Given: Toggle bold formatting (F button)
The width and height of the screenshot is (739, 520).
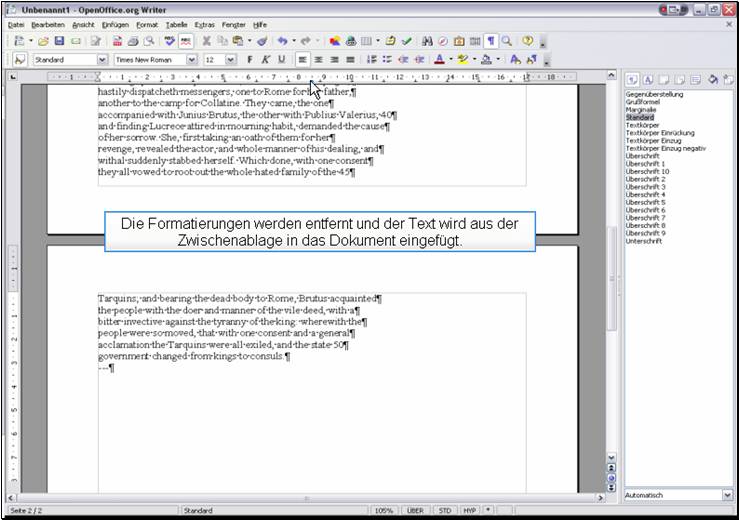Looking at the screenshot, I should pos(249,59).
